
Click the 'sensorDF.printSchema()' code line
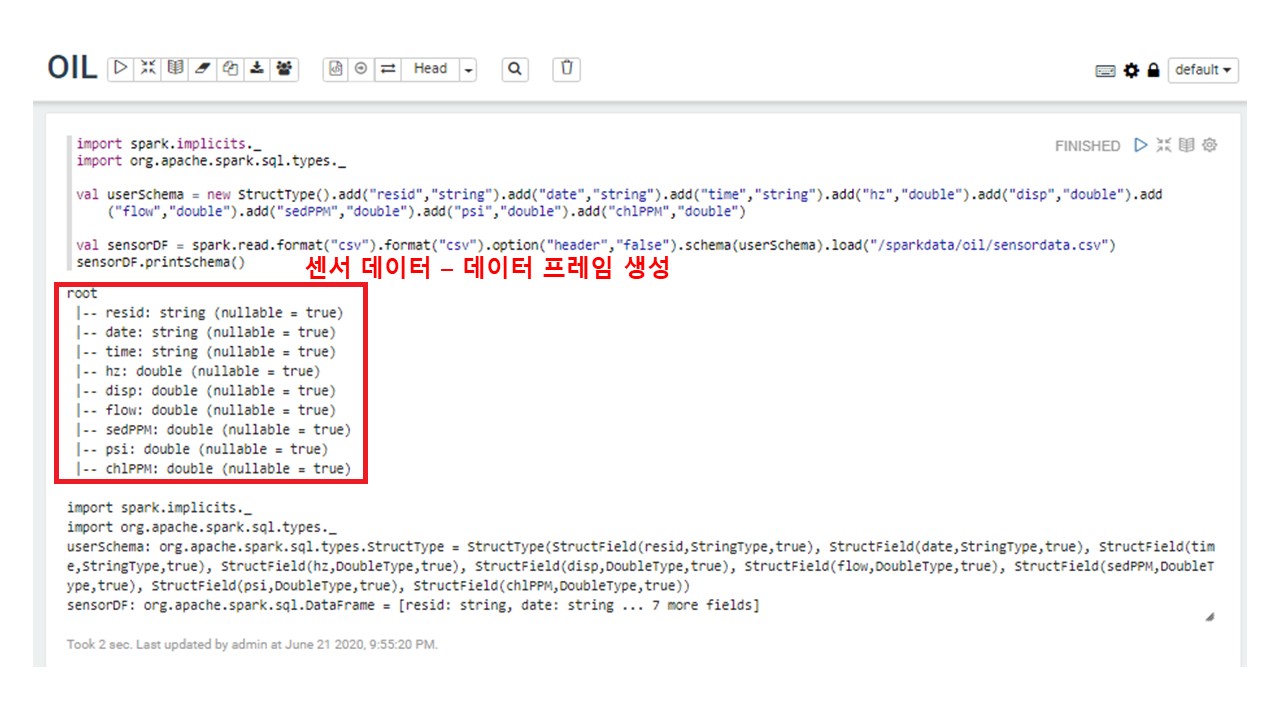[160, 262]
